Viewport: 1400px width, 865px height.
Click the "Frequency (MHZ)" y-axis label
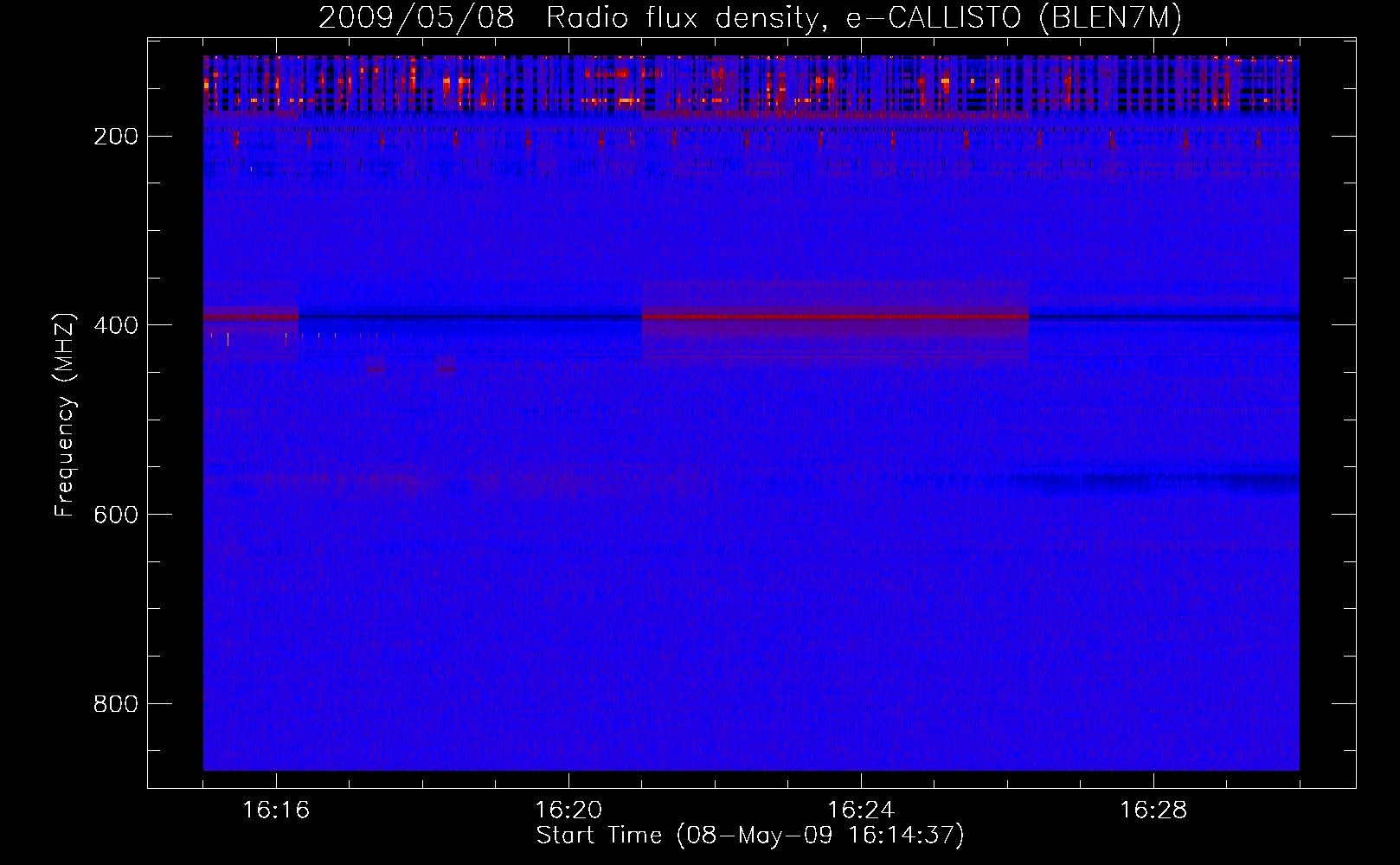click(65, 415)
